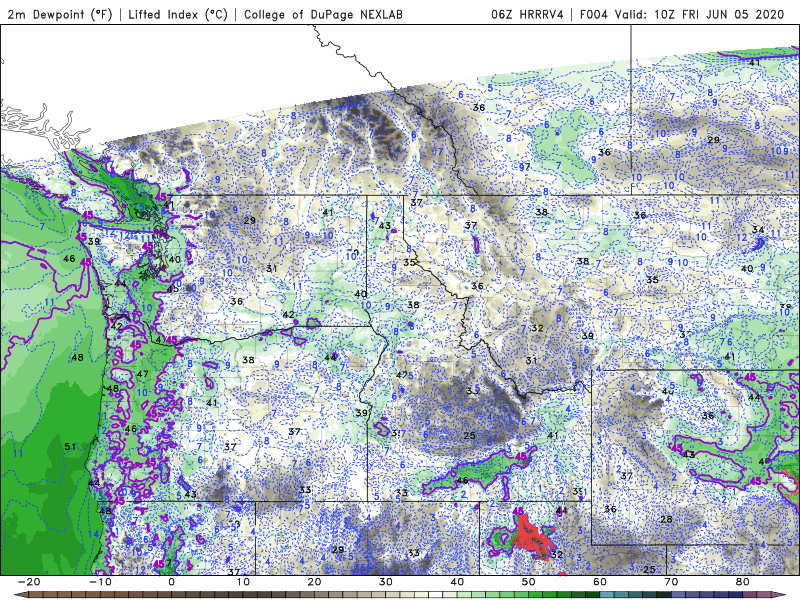Click the 60 label on the color scale

coord(600,582)
